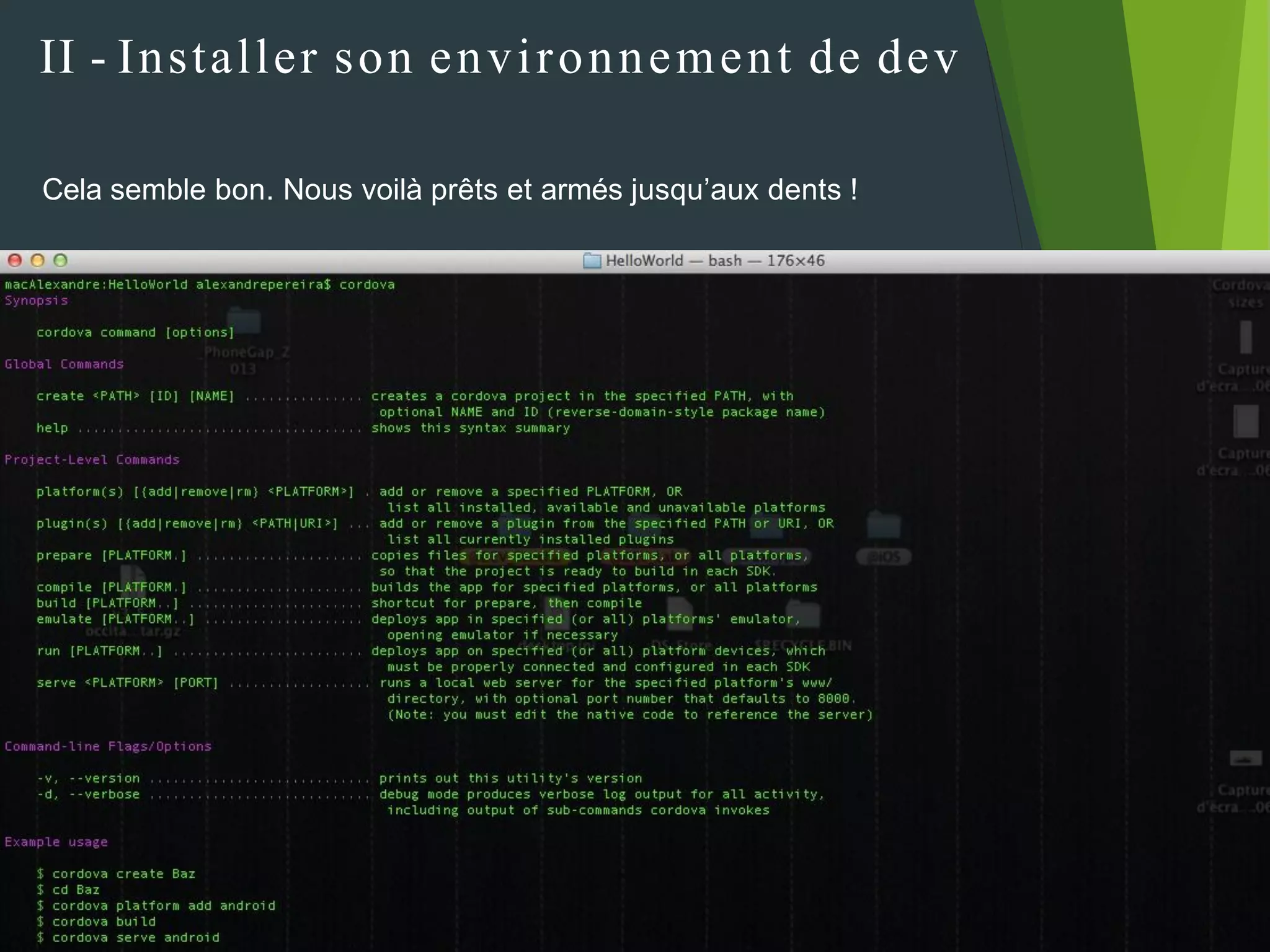
Task: Click the 'compile [PLATFORM.]' command
Action: [111, 587]
